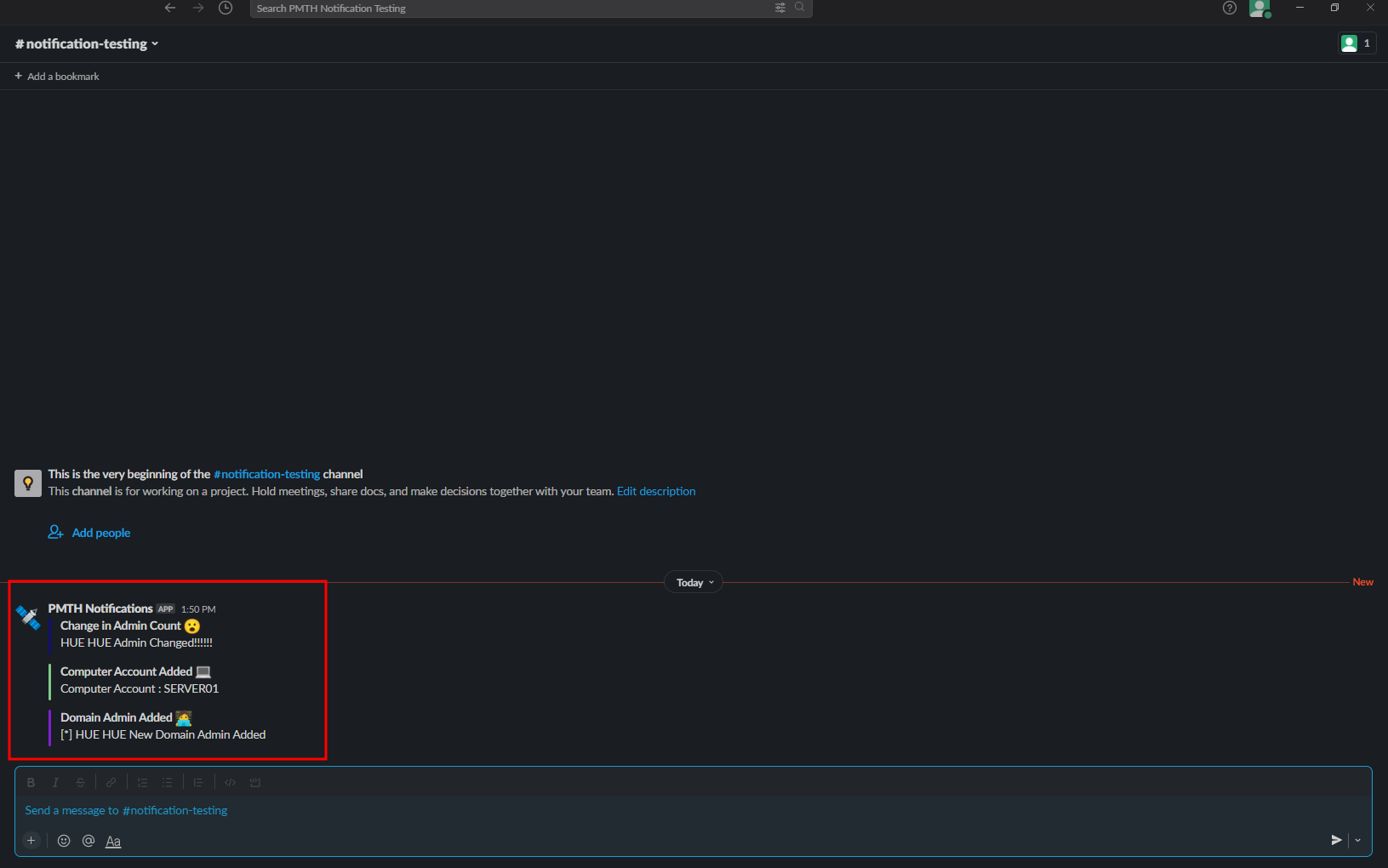
Task: Toggle italic formatting
Action: coord(56,783)
